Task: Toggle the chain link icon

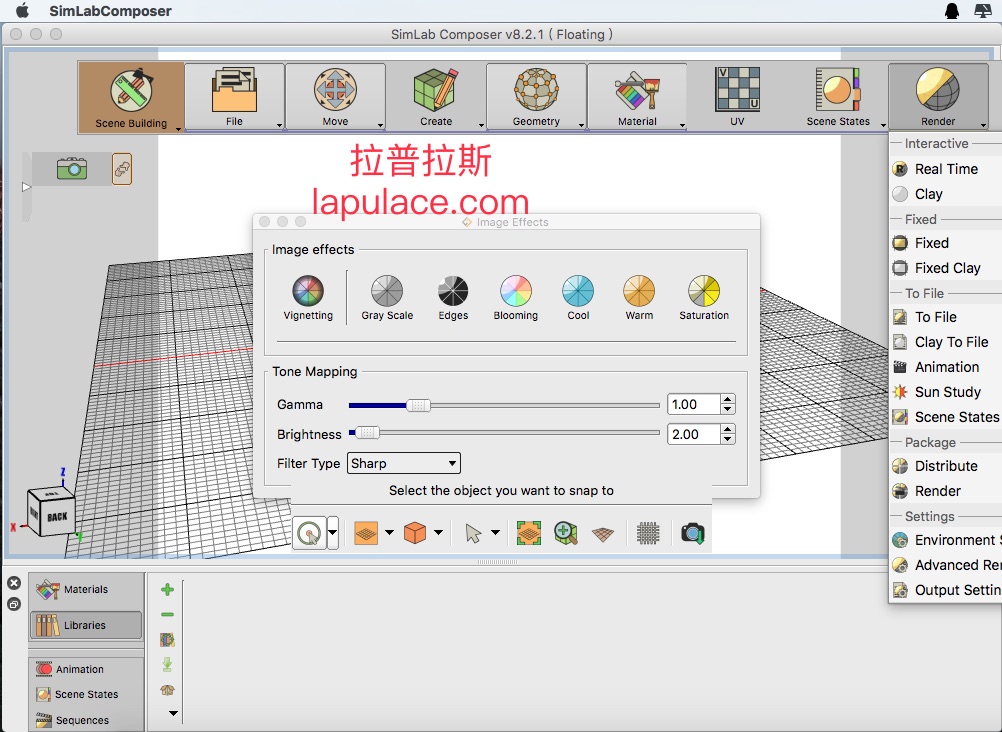Action: 122,169
